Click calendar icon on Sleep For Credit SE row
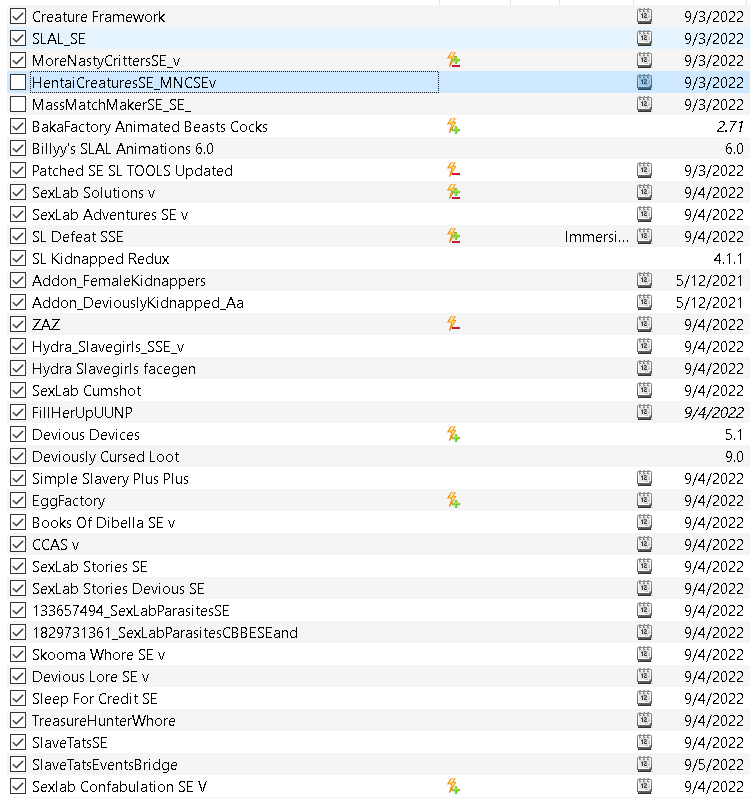Screen dimensions: 750x798 click(644, 698)
